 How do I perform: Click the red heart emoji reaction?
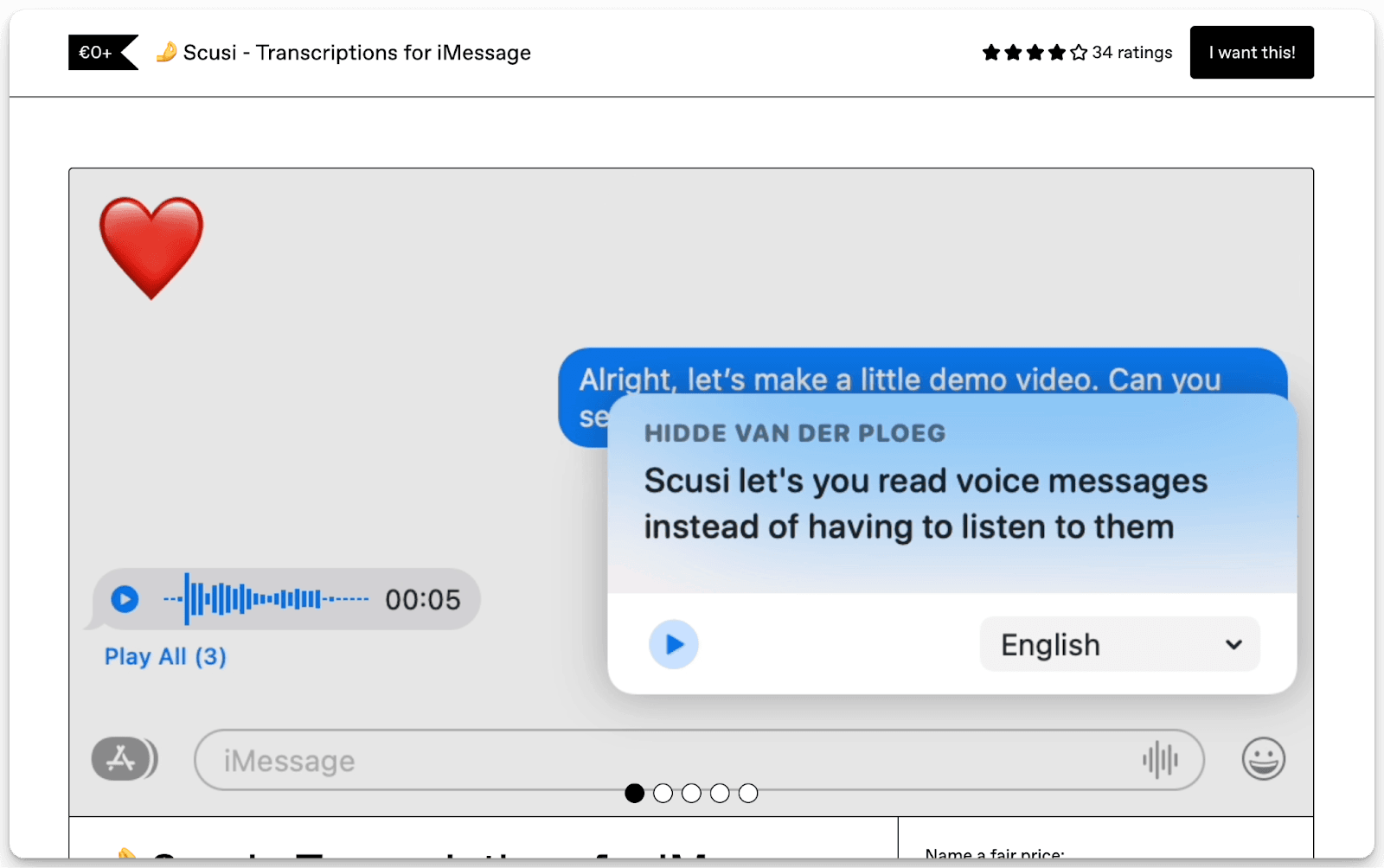tap(152, 245)
